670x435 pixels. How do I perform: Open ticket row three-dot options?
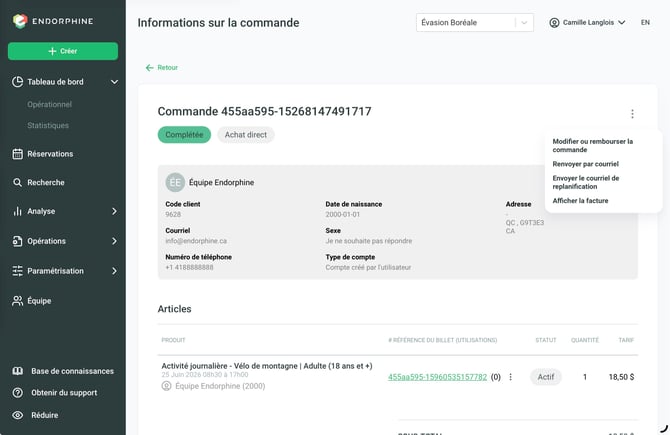510,377
